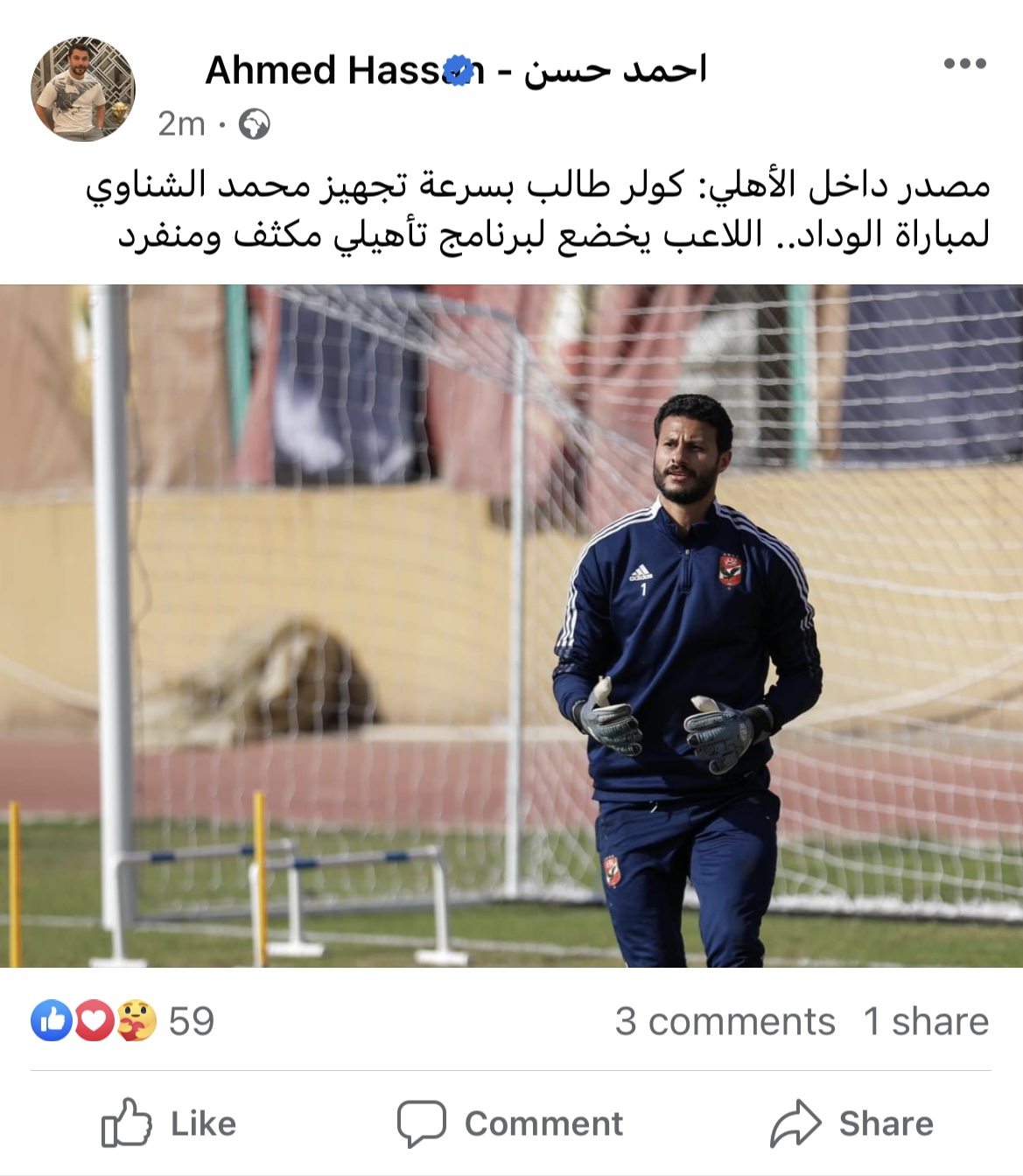The height and width of the screenshot is (1176, 1023).
Task: Open Ahmed Hassan's profile picture
Action: click(83, 88)
